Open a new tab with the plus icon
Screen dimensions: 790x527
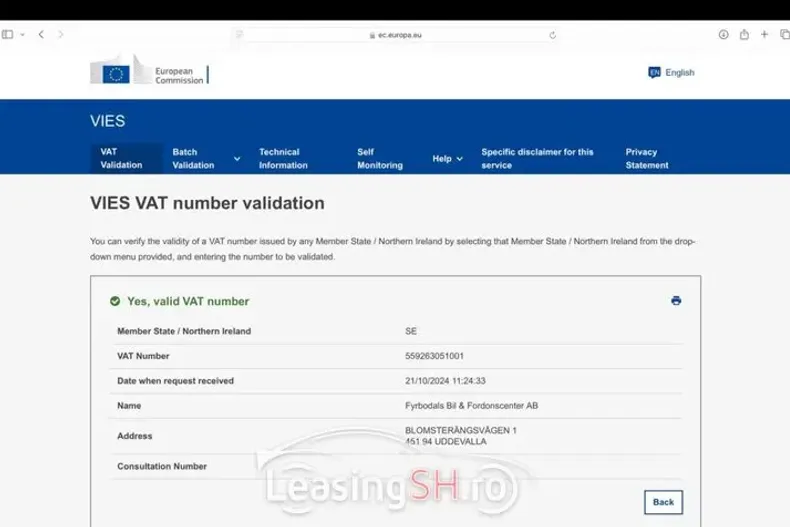click(x=765, y=34)
